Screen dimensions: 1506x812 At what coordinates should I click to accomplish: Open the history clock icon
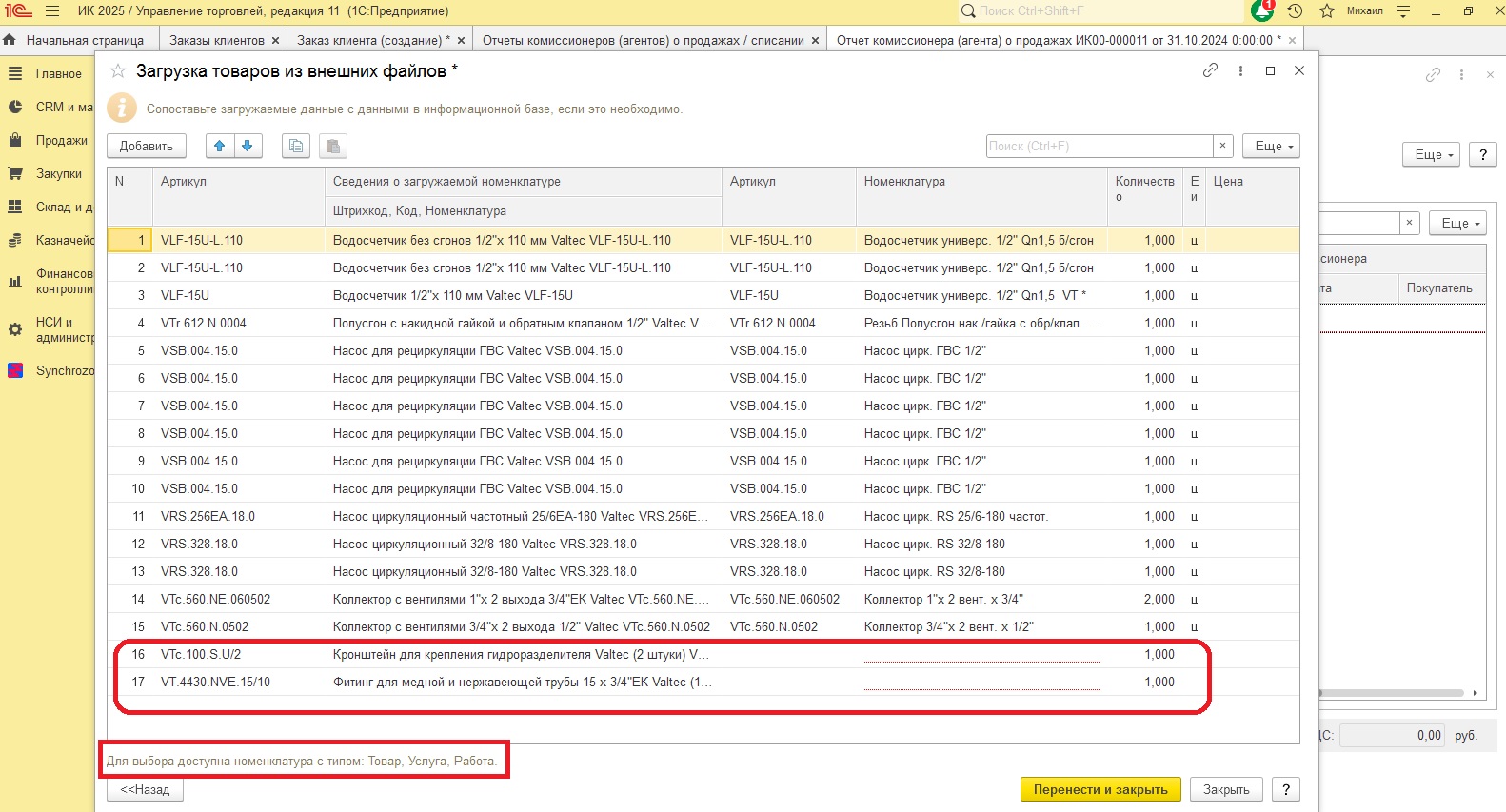point(1295,10)
